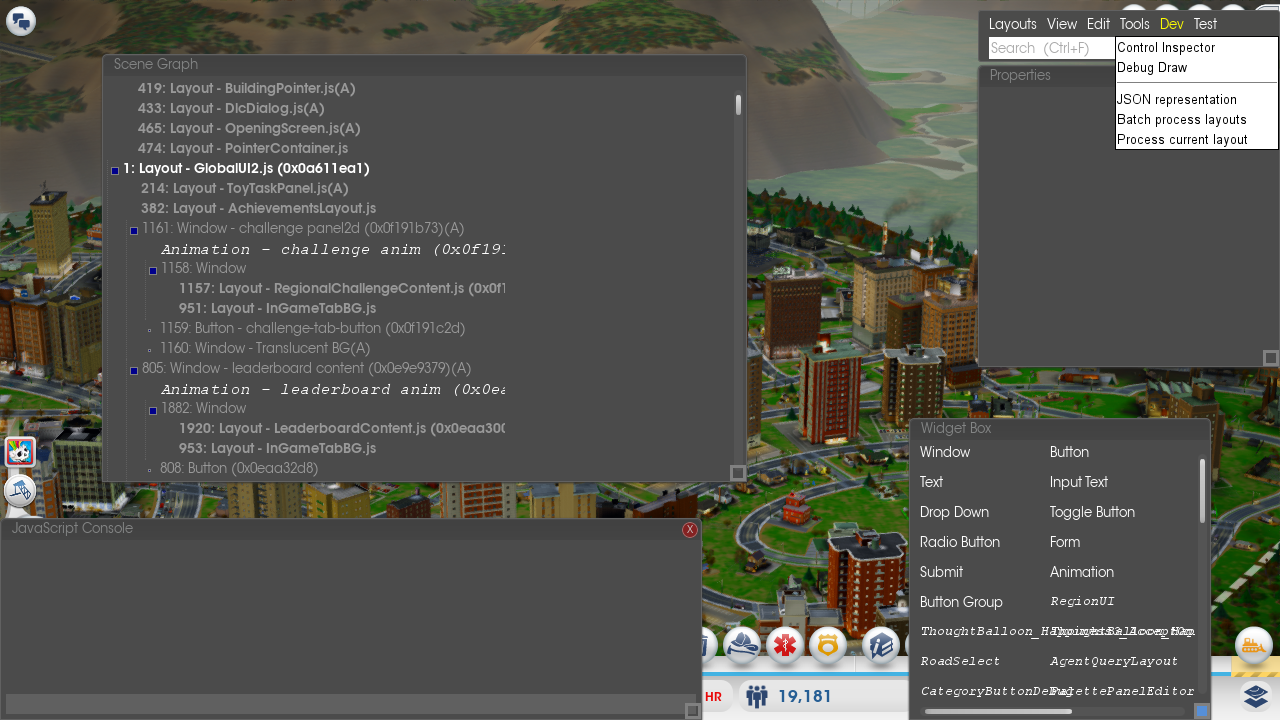Pick the Radio Button widget in Widget Box
The height and width of the screenshot is (720, 1280).
(960, 542)
